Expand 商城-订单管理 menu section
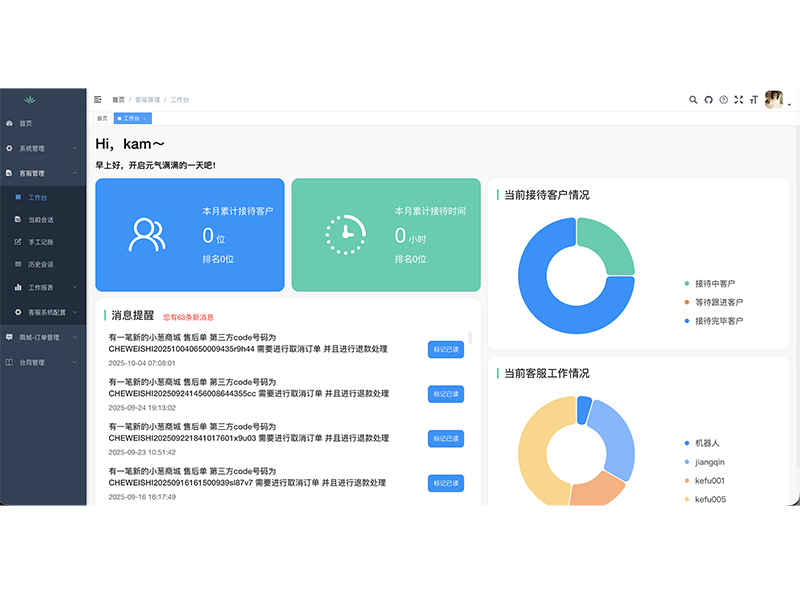This screenshot has width=800, height=600. pyautogui.click(x=43, y=337)
